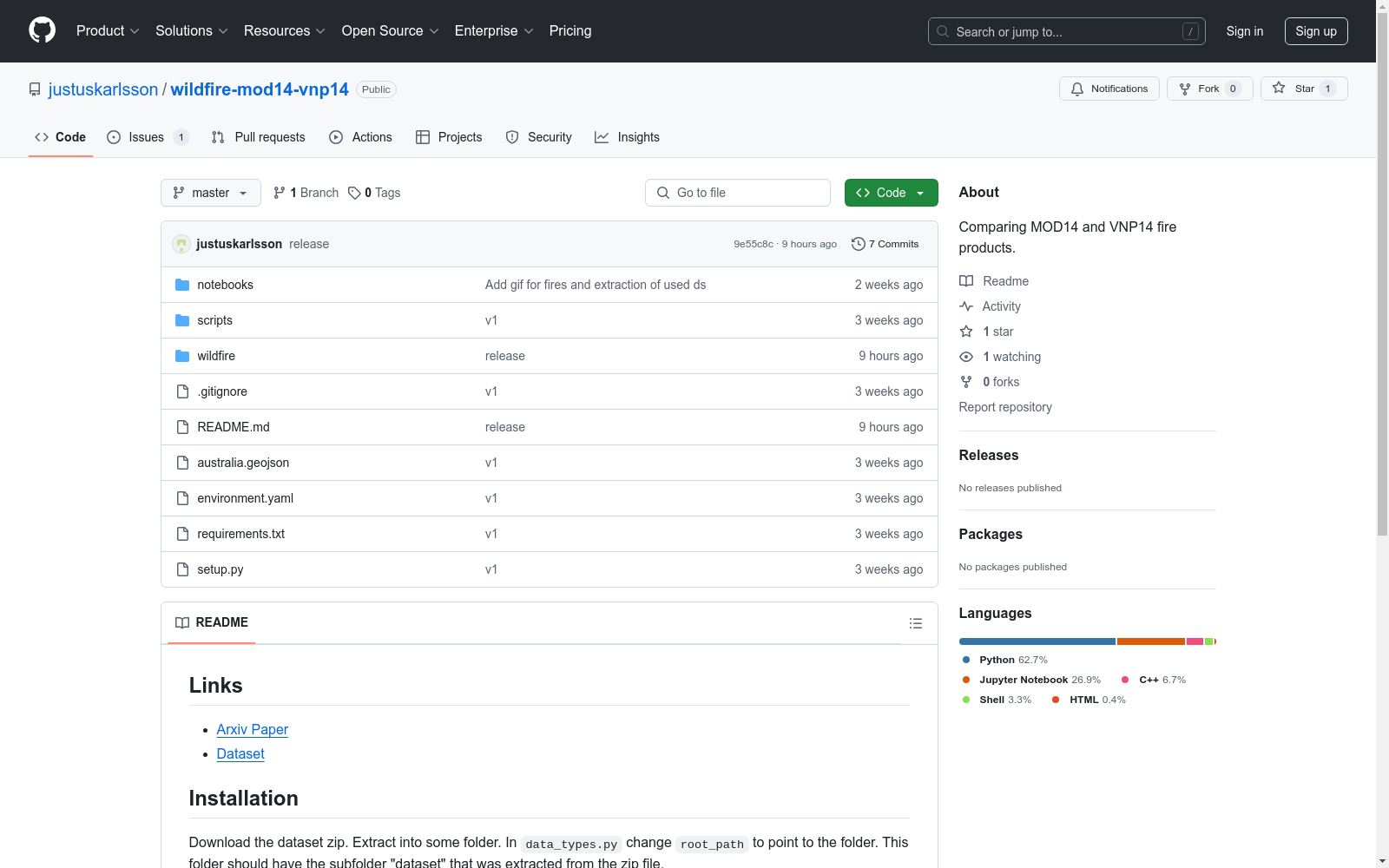1389x868 pixels.
Task: Click the README.md file icon
Action: (x=182, y=427)
